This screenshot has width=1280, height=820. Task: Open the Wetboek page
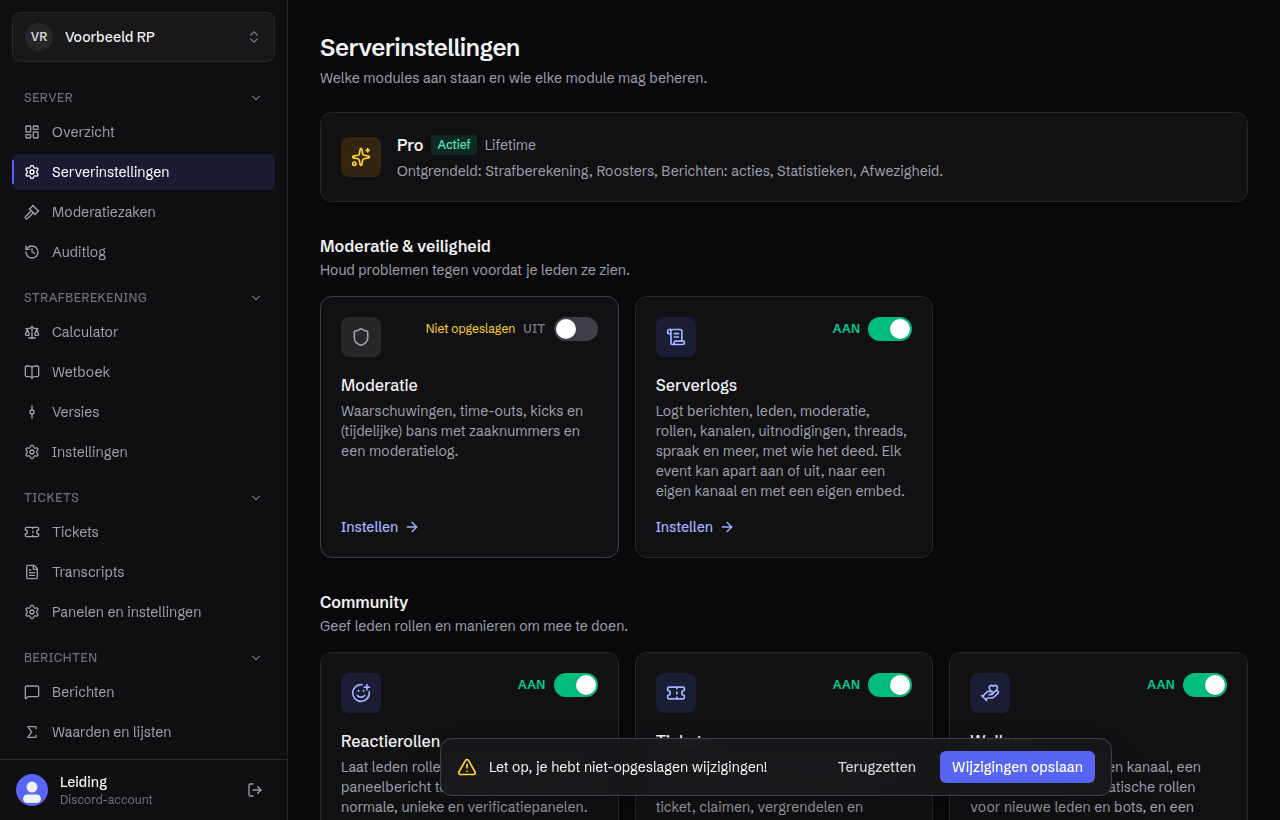click(x=143, y=372)
